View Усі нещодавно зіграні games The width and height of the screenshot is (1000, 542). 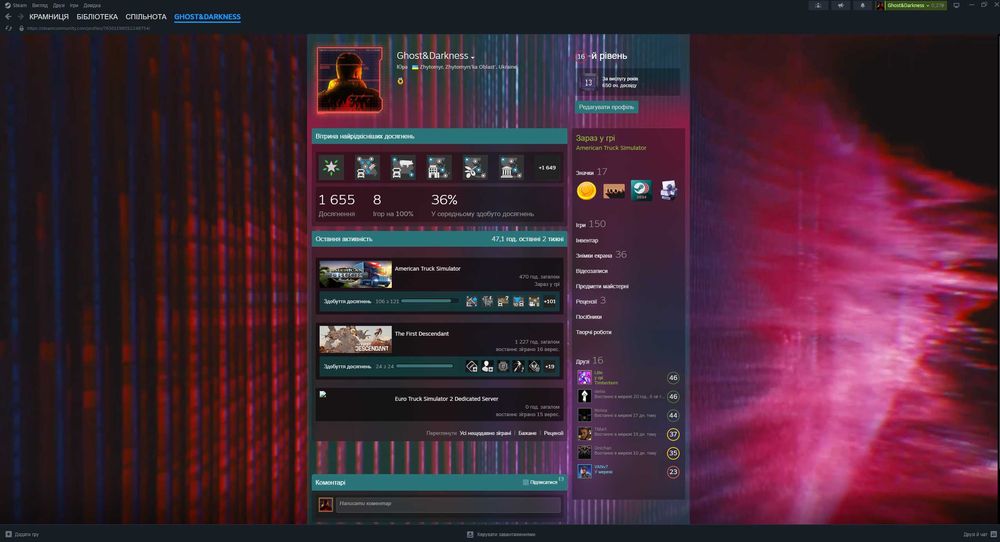[485, 433]
